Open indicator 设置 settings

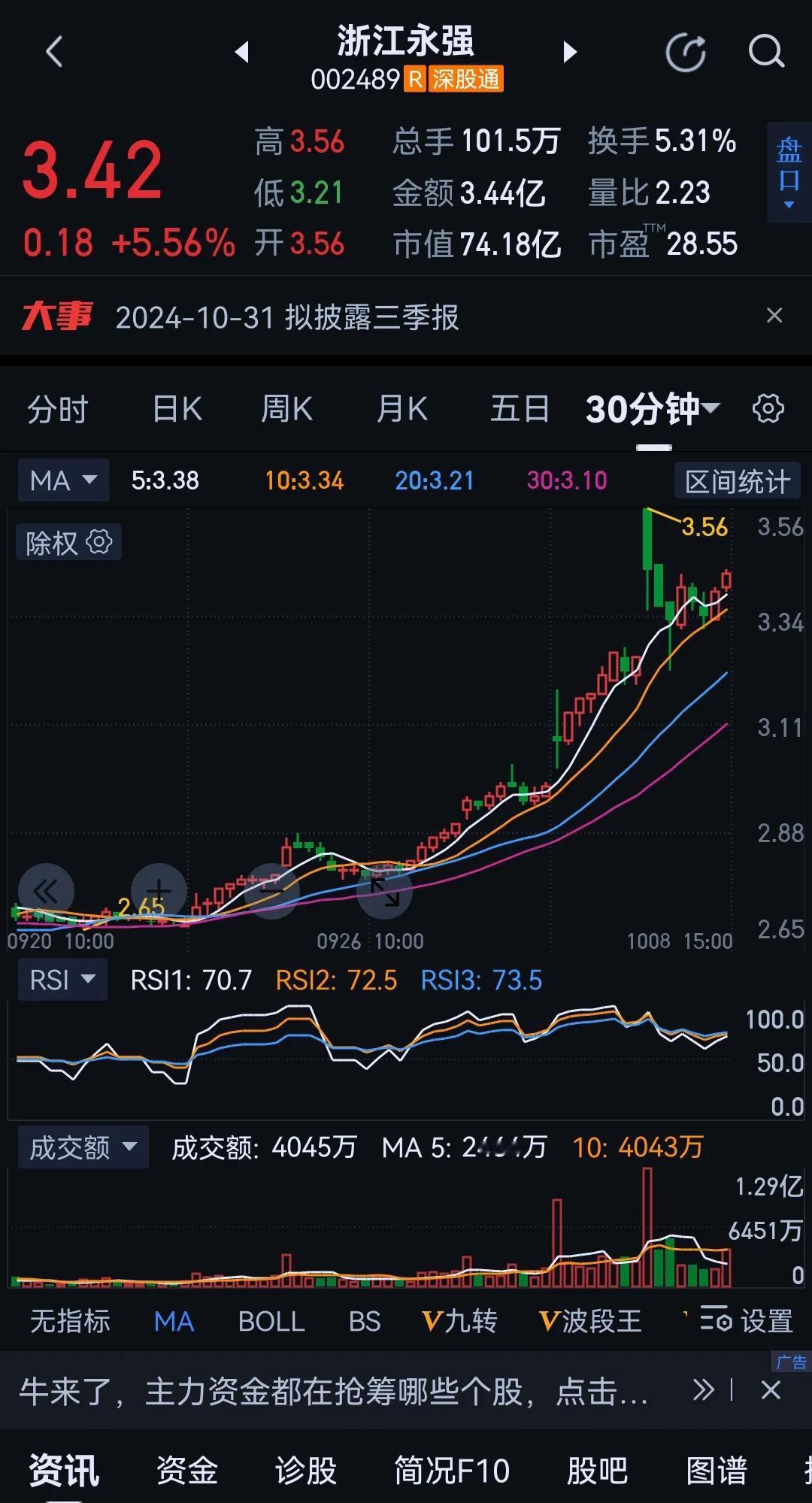(747, 1321)
